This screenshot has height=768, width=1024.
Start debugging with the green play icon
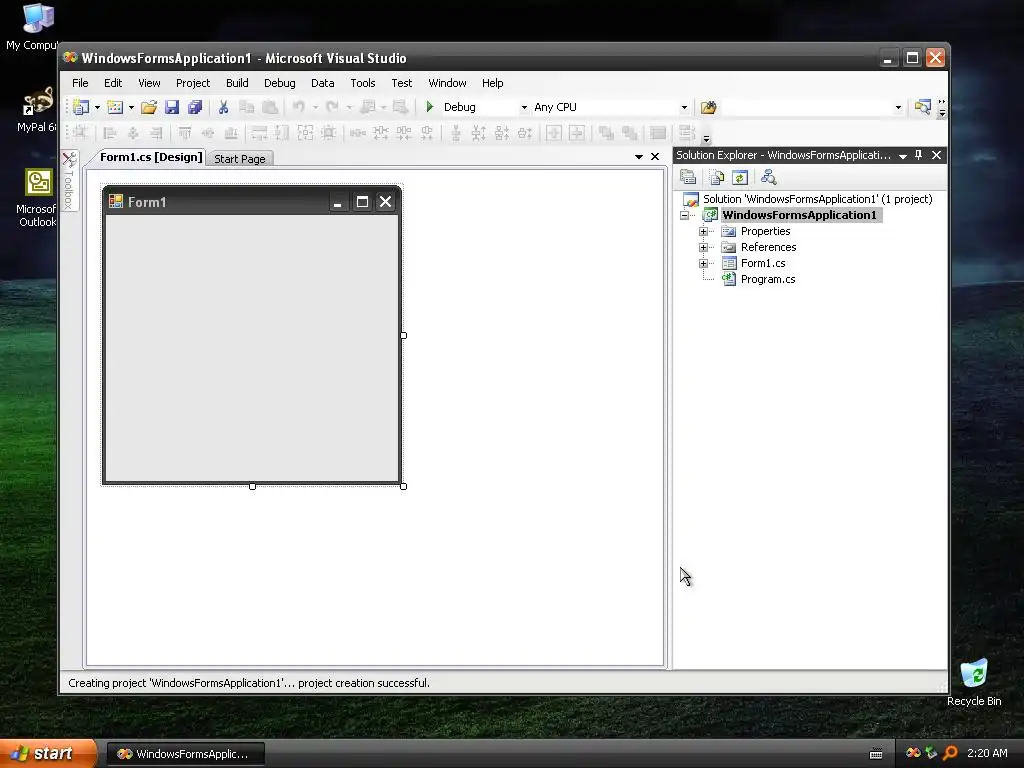[430, 106]
